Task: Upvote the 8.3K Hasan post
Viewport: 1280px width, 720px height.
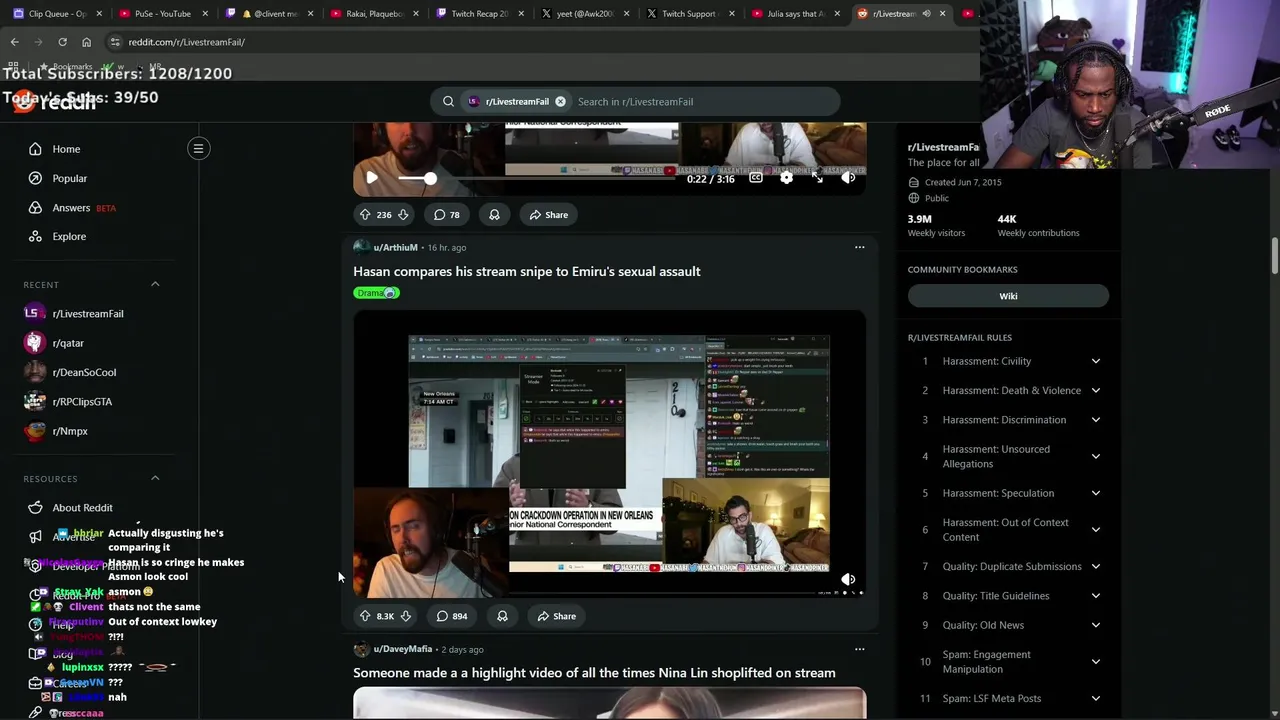Action: click(x=365, y=617)
